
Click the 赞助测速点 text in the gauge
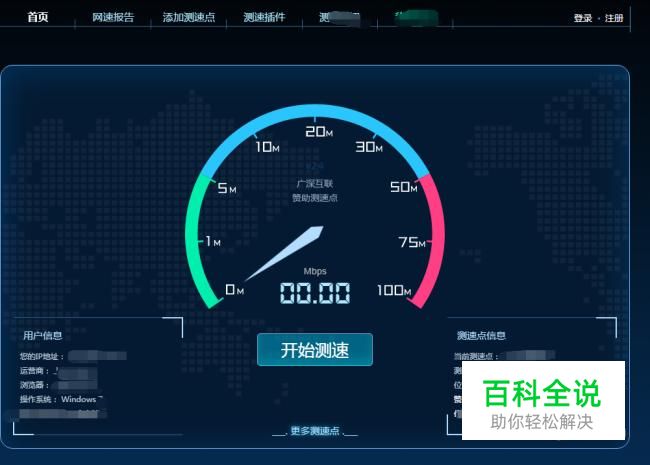(x=315, y=198)
